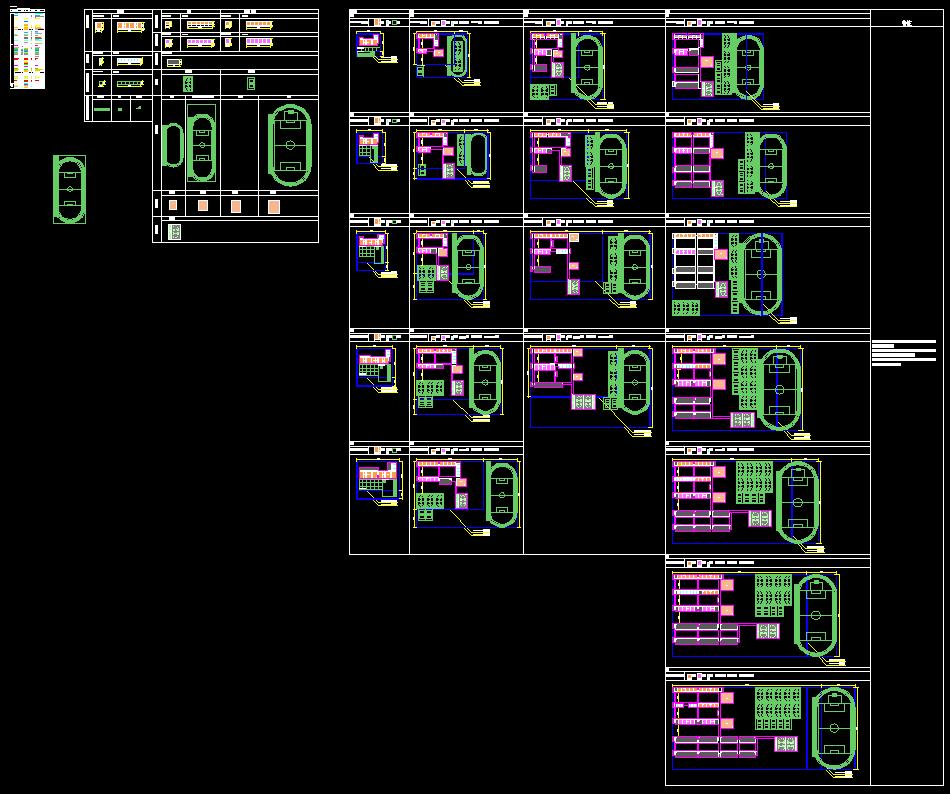Screen dimensions: 950x794
Task: Select the rightmost orange square in component table
Action: point(274,206)
